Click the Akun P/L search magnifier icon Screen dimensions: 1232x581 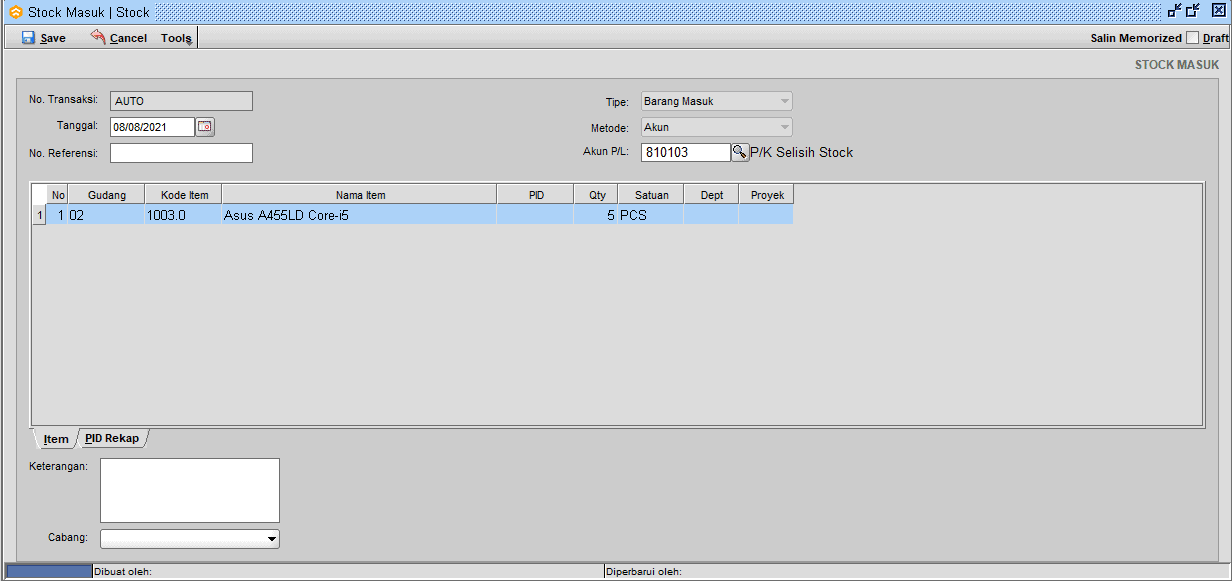pyautogui.click(x=740, y=152)
